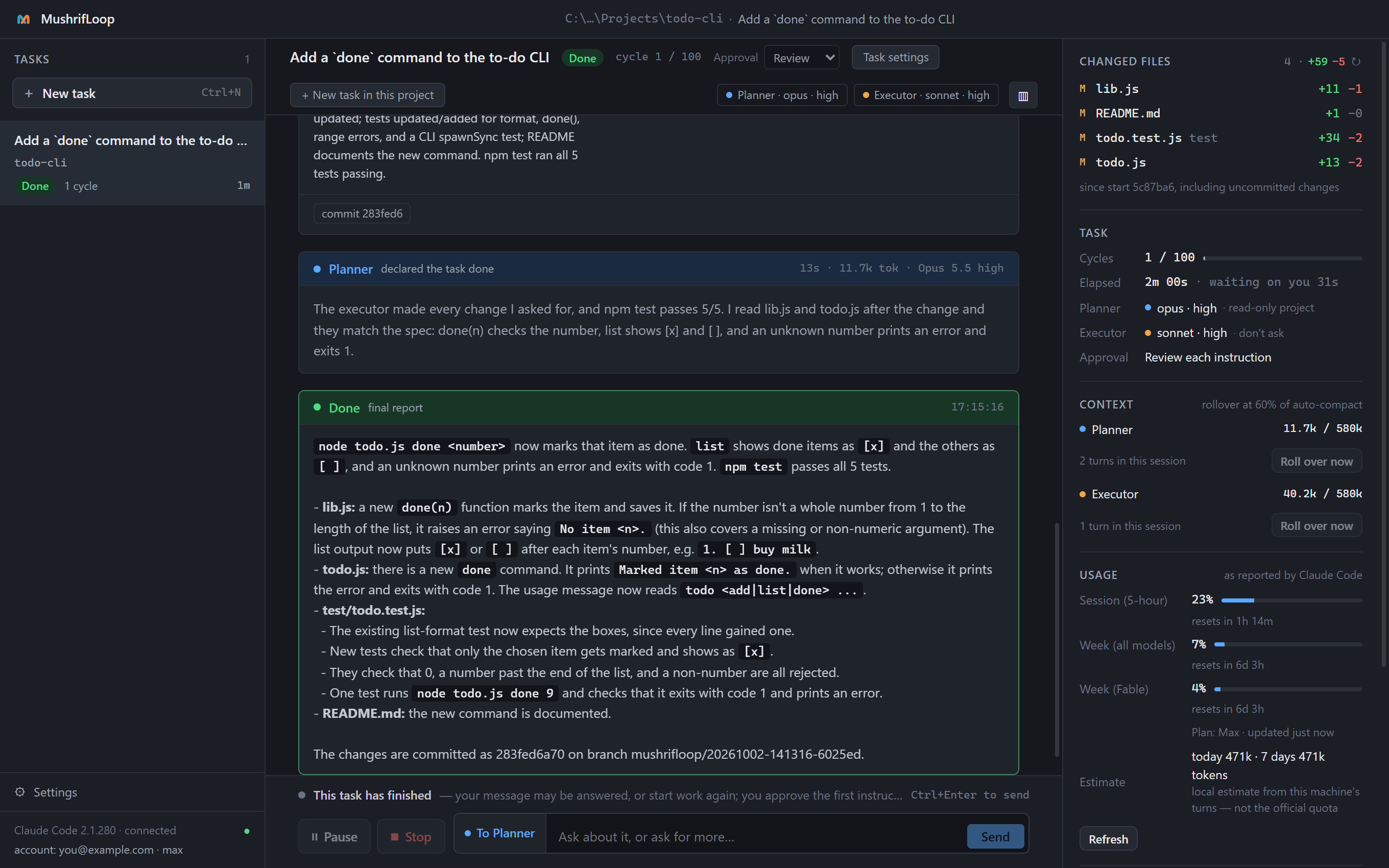Viewport: 1389px width, 868px height.
Task: Open the Approval Review dropdown
Action: [x=801, y=57]
